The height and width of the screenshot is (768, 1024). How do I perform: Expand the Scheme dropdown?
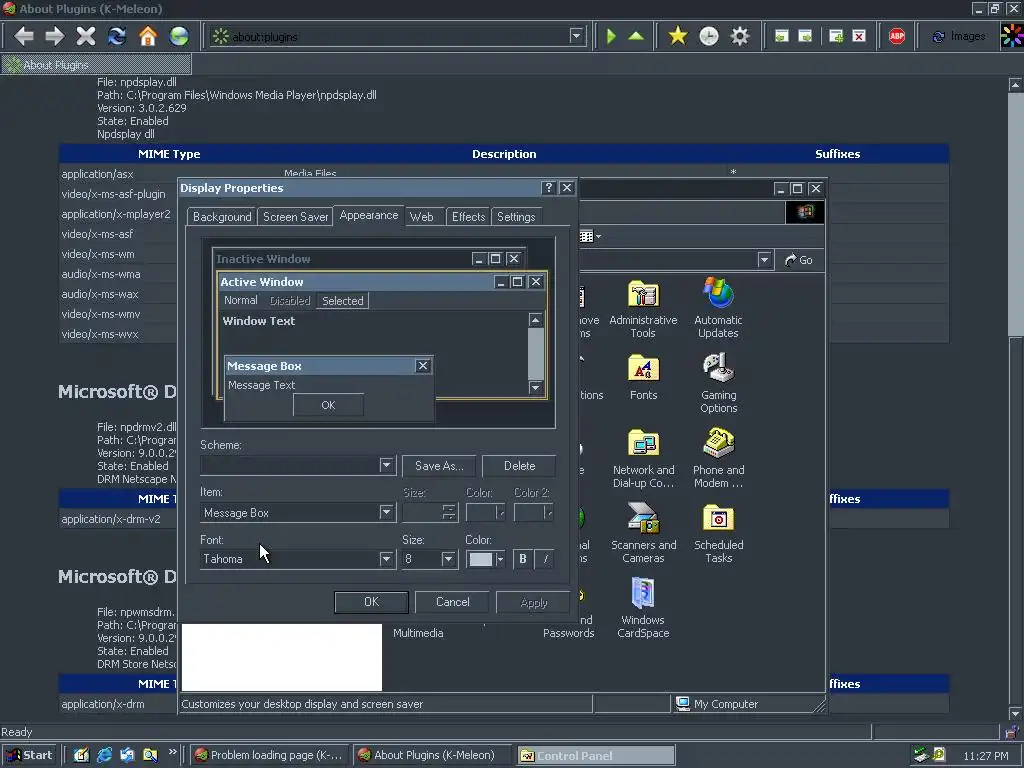point(387,466)
